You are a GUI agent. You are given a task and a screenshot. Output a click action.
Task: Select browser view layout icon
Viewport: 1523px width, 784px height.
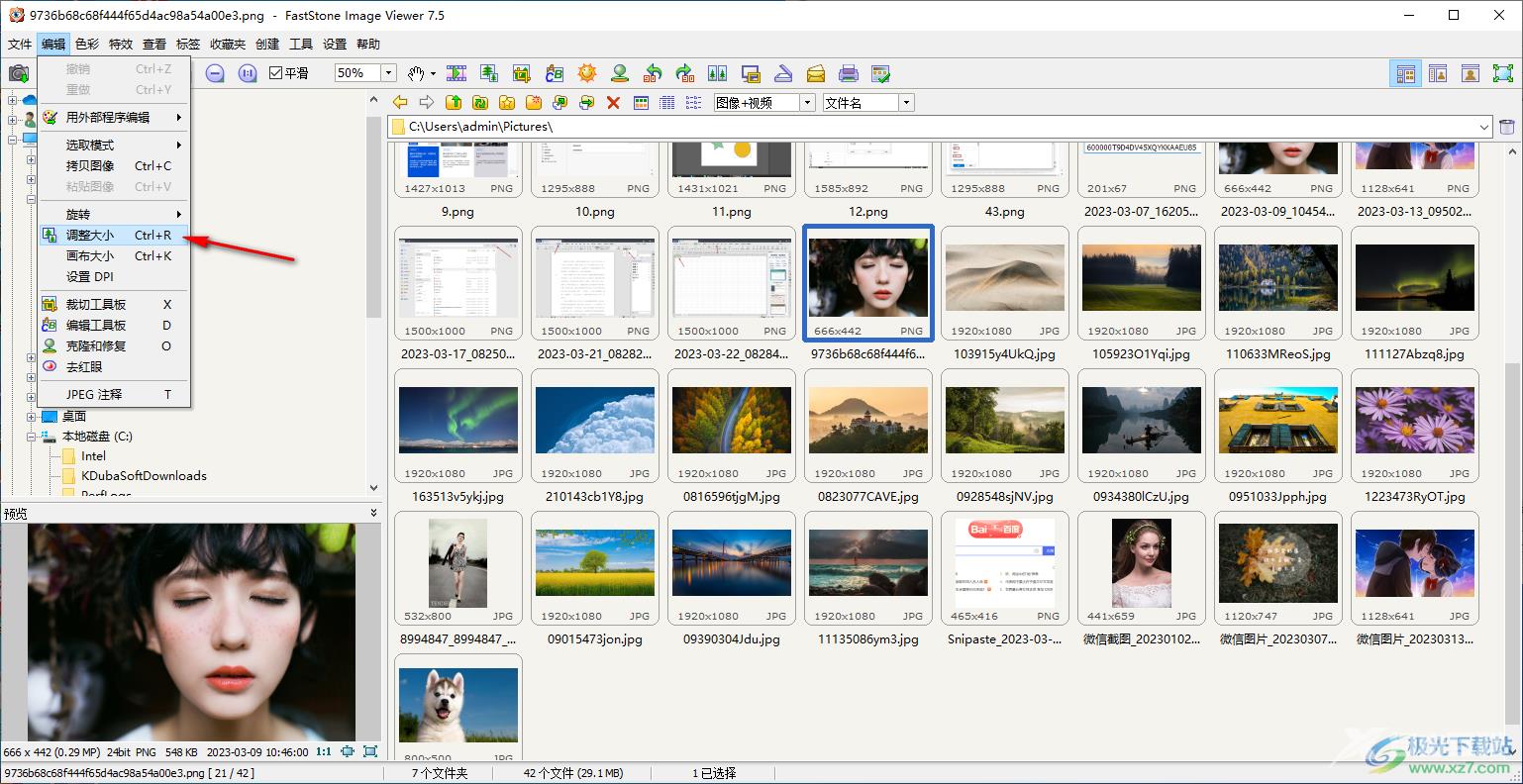pyautogui.click(x=1405, y=73)
